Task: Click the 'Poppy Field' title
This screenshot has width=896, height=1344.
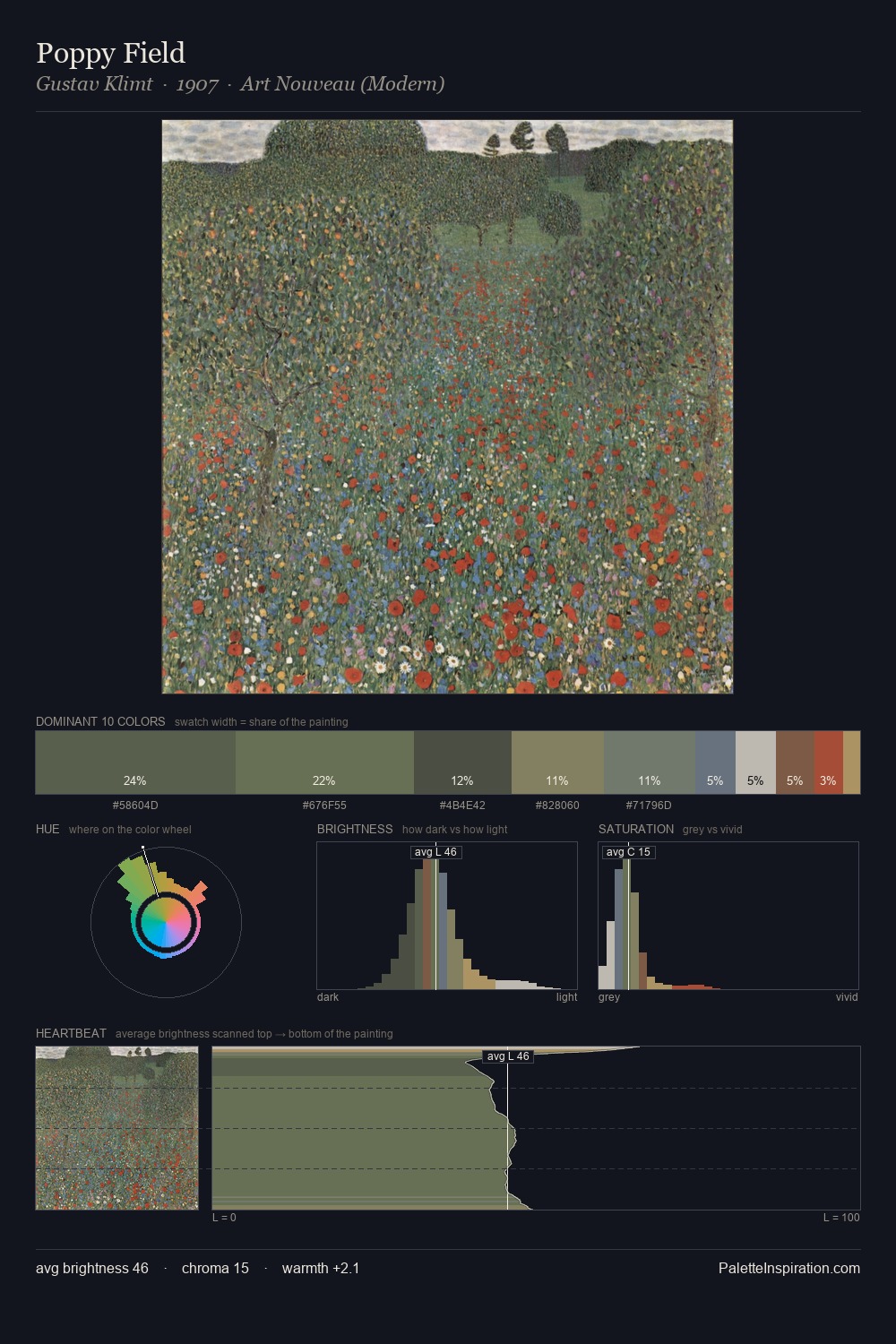Action: point(110,53)
